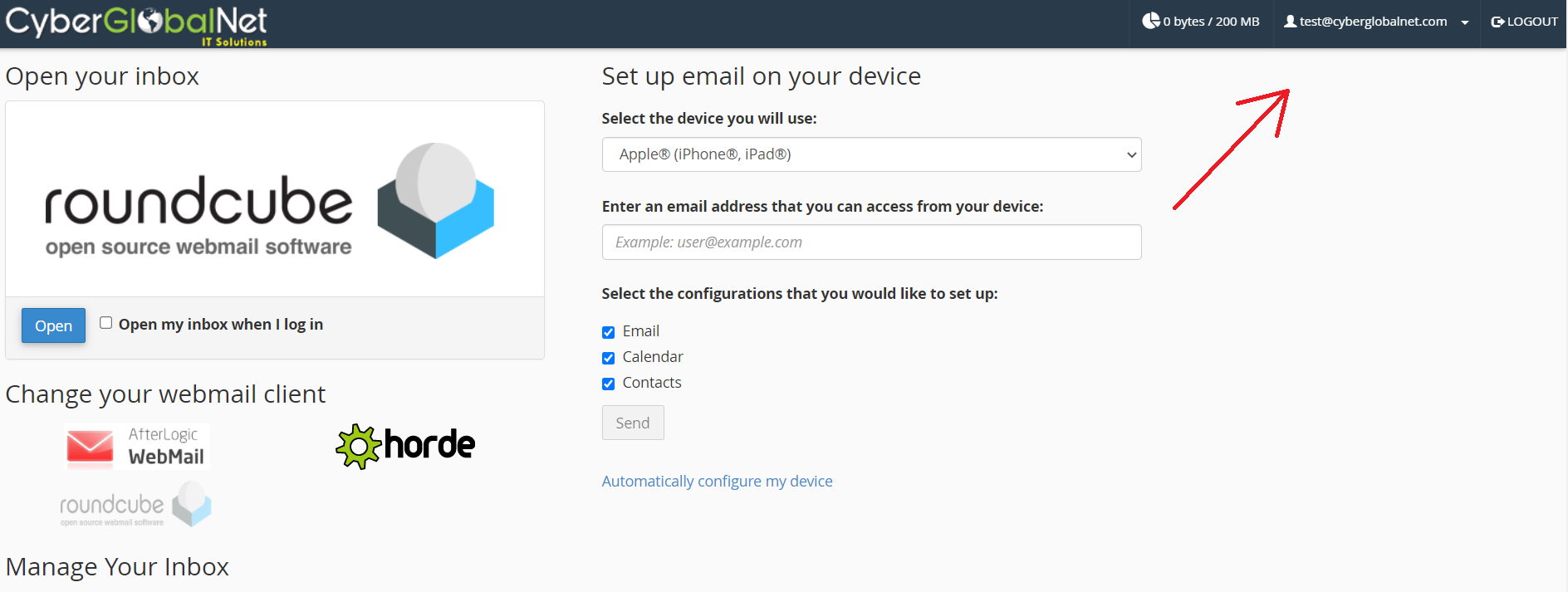The image size is (1568, 592).
Task: Select the Horde webmail client logo
Action: point(405,446)
